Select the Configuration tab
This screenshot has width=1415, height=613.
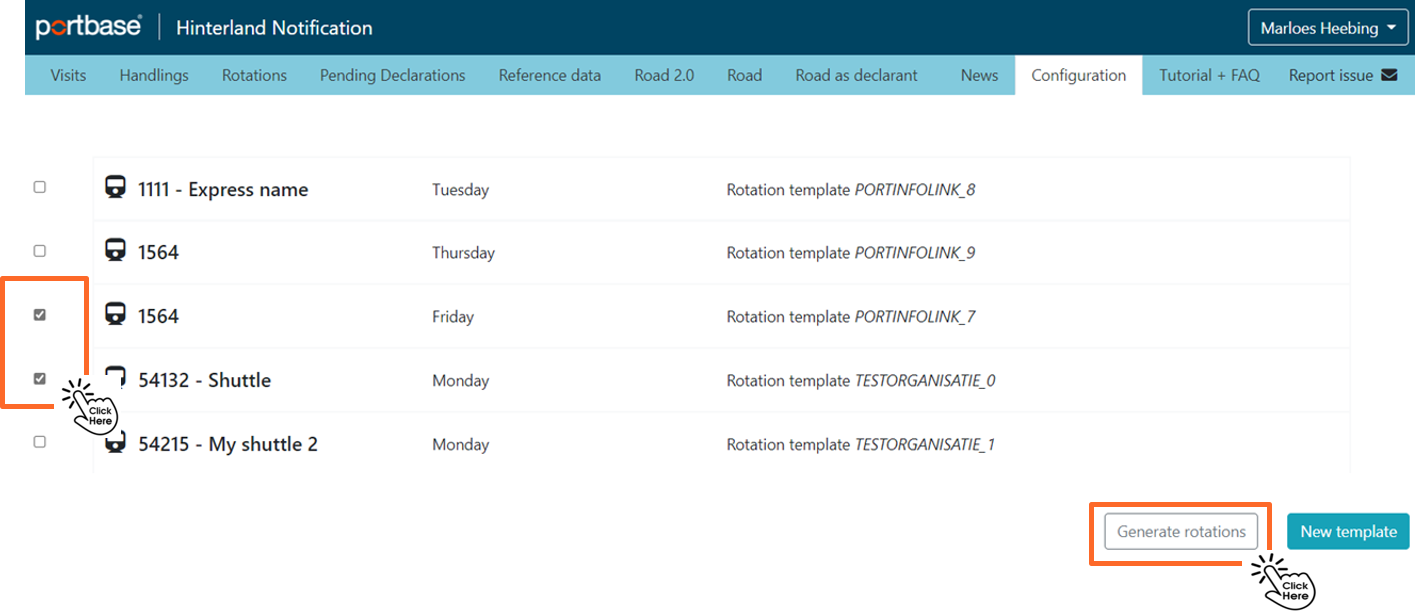[x=1079, y=75]
